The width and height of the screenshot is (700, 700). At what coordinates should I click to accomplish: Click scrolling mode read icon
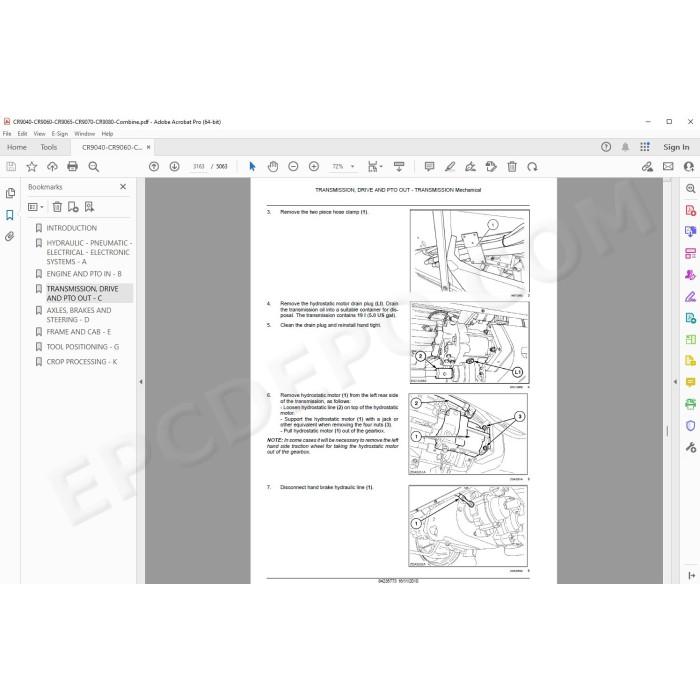coord(399,167)
